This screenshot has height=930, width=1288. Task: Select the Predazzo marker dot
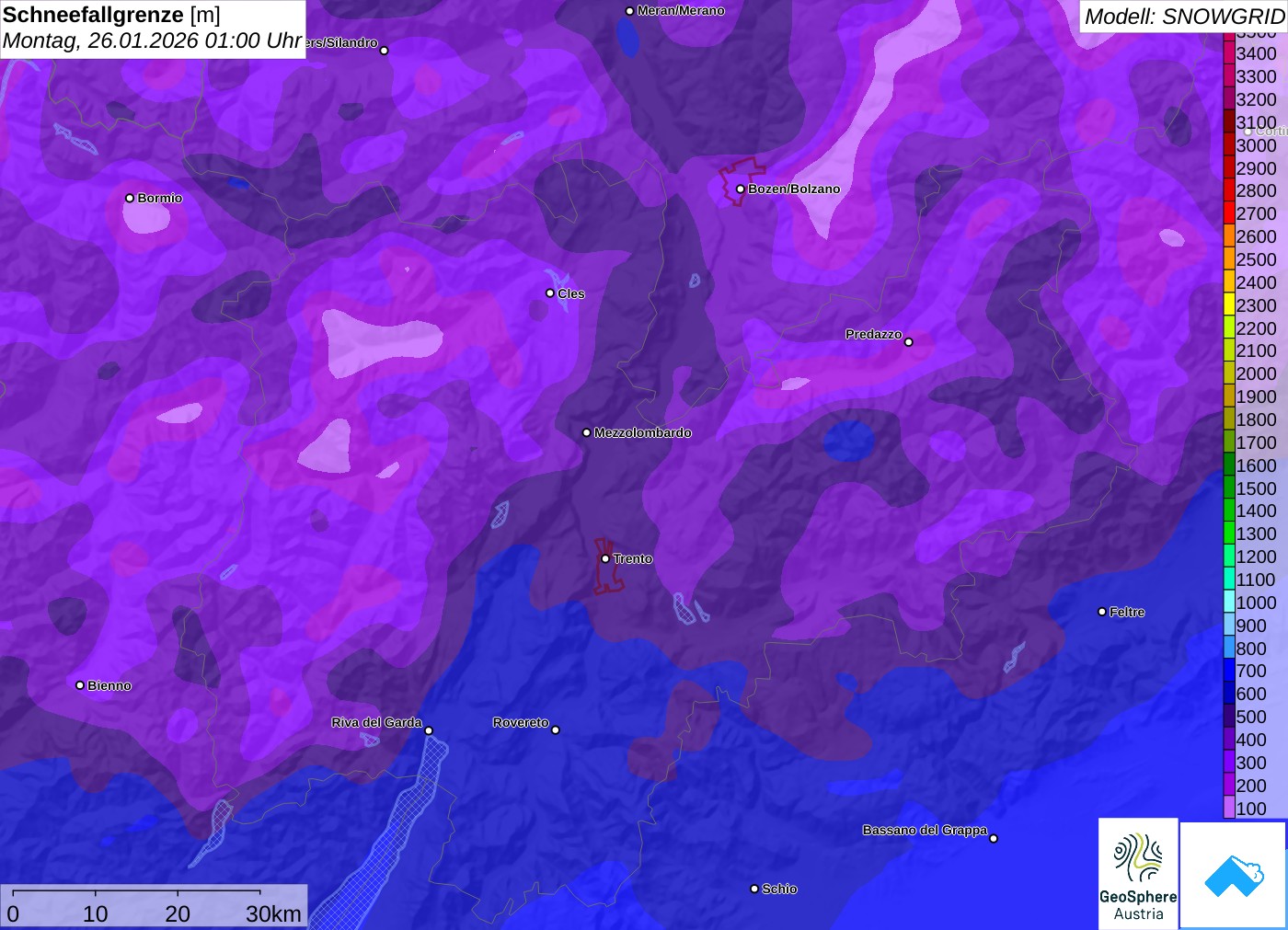pos(908,342)
